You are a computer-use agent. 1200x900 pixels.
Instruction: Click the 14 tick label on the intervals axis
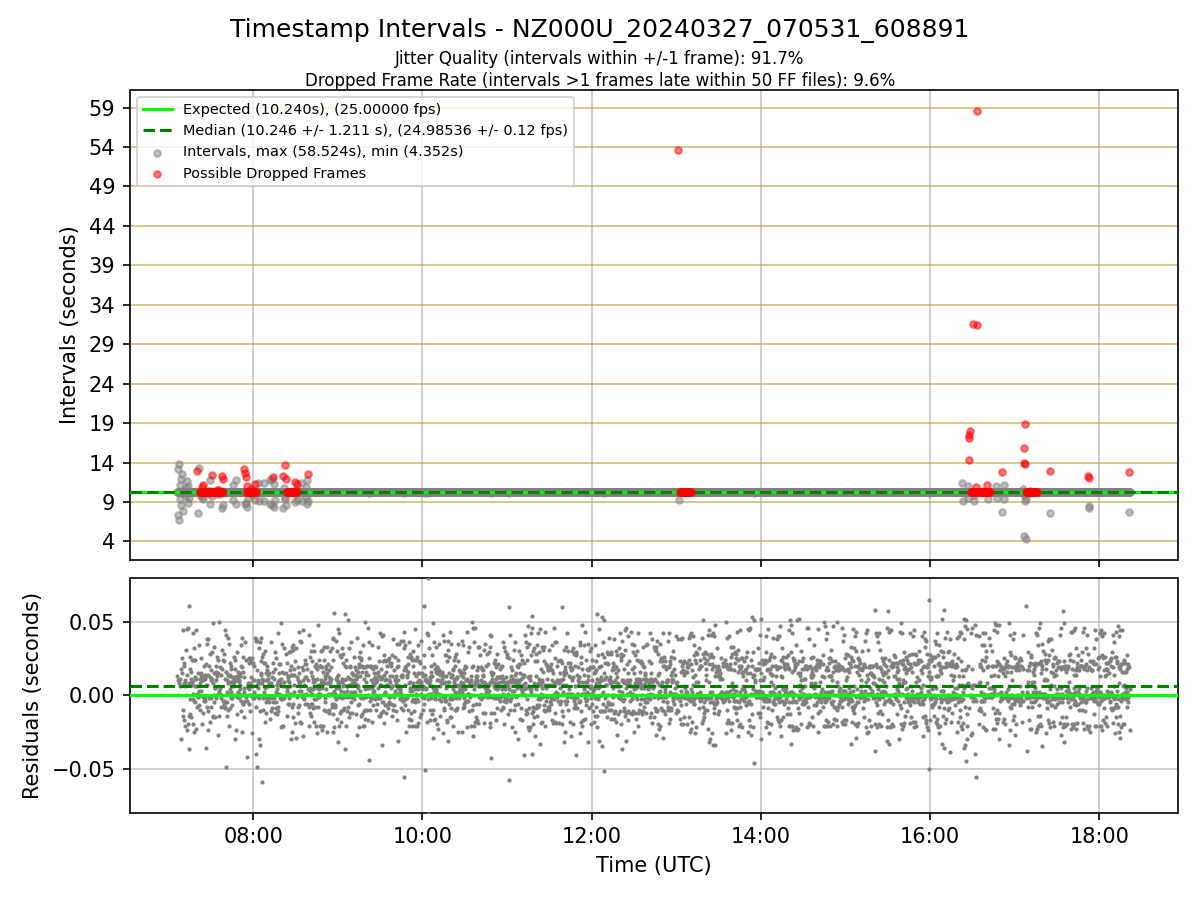[x=104, y=463]
